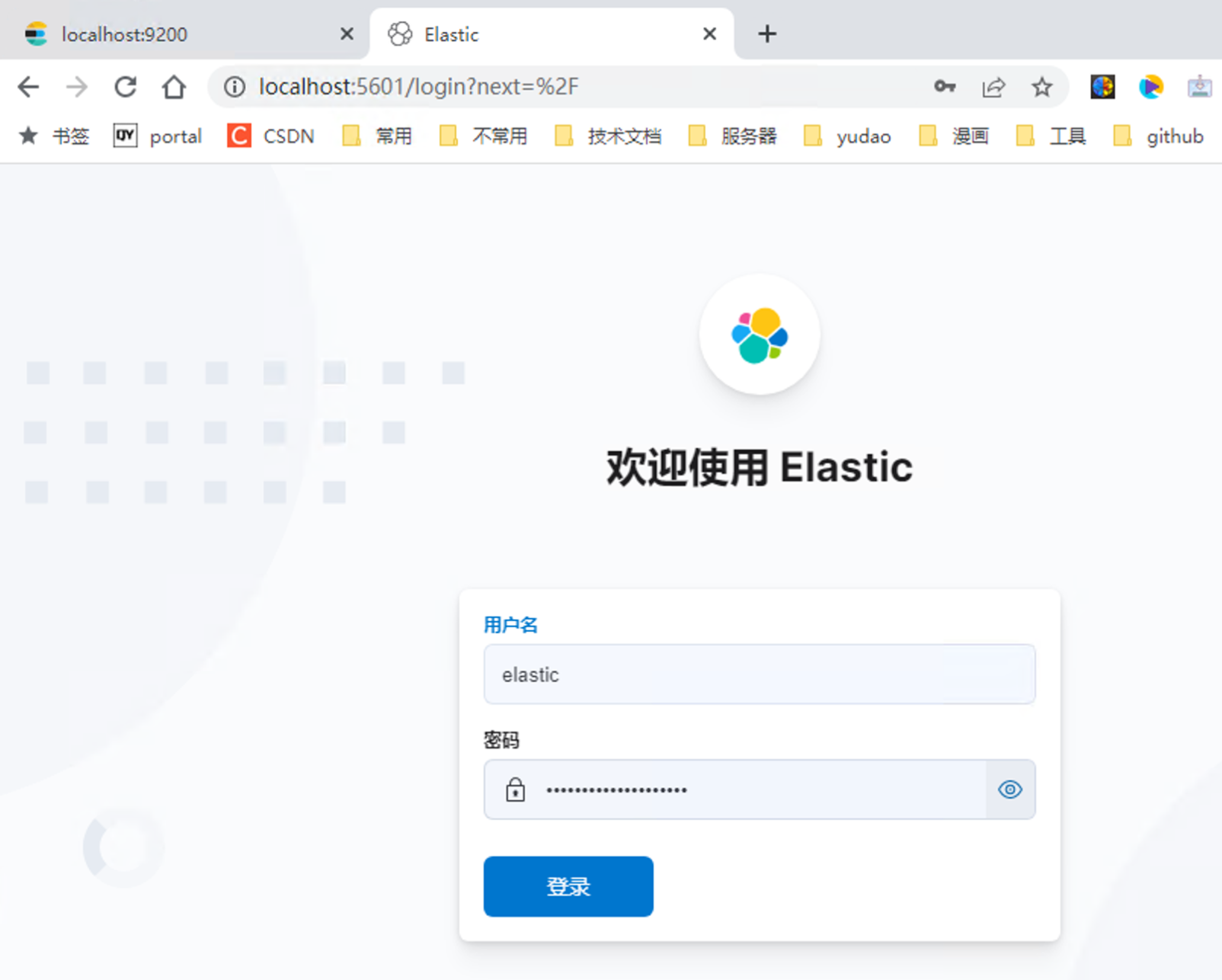Viewport: 1222px width, 980px height.
Task: Open the browser home page icon
Action: click(174, 87)
